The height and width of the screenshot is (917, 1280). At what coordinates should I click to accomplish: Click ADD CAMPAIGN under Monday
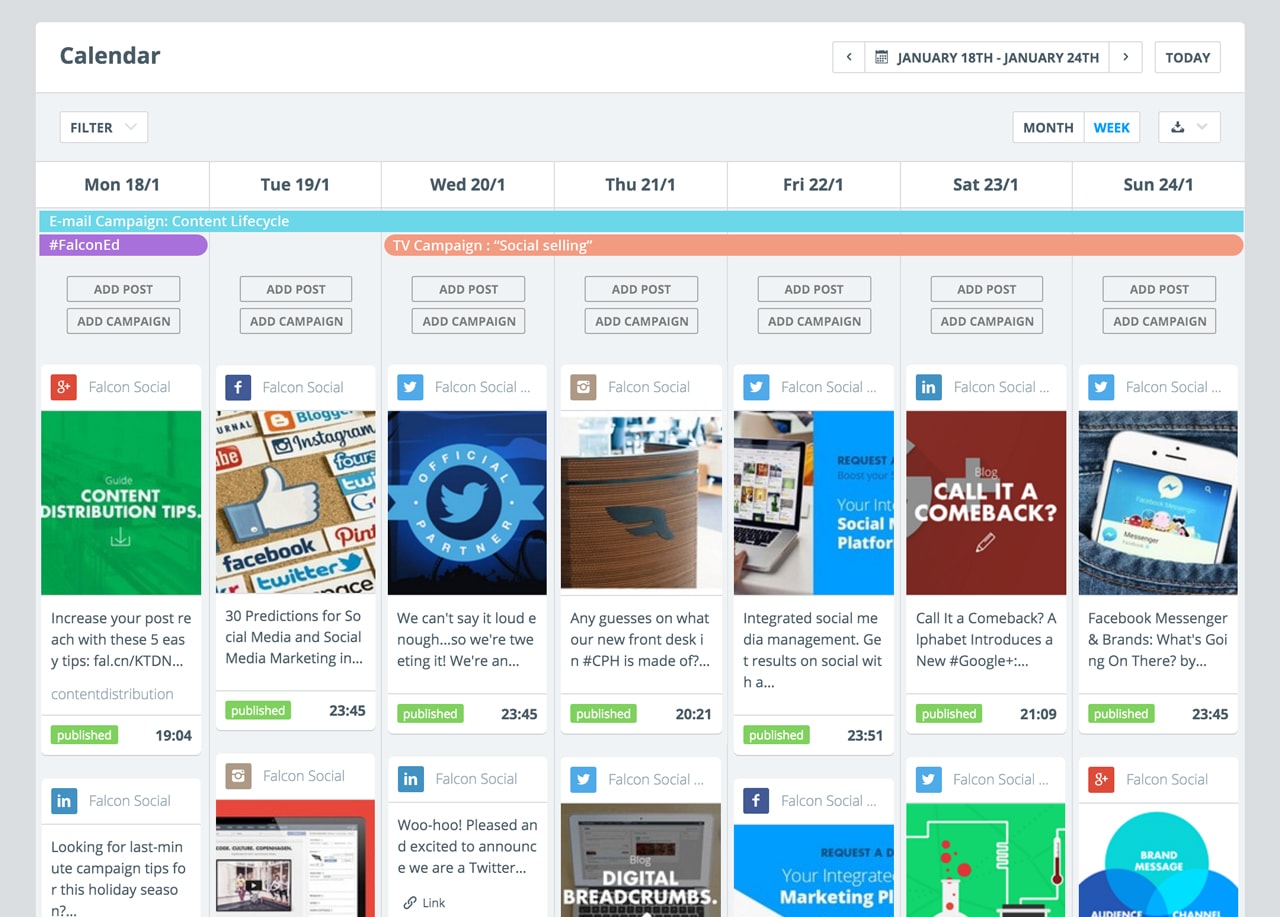point(123,321)
